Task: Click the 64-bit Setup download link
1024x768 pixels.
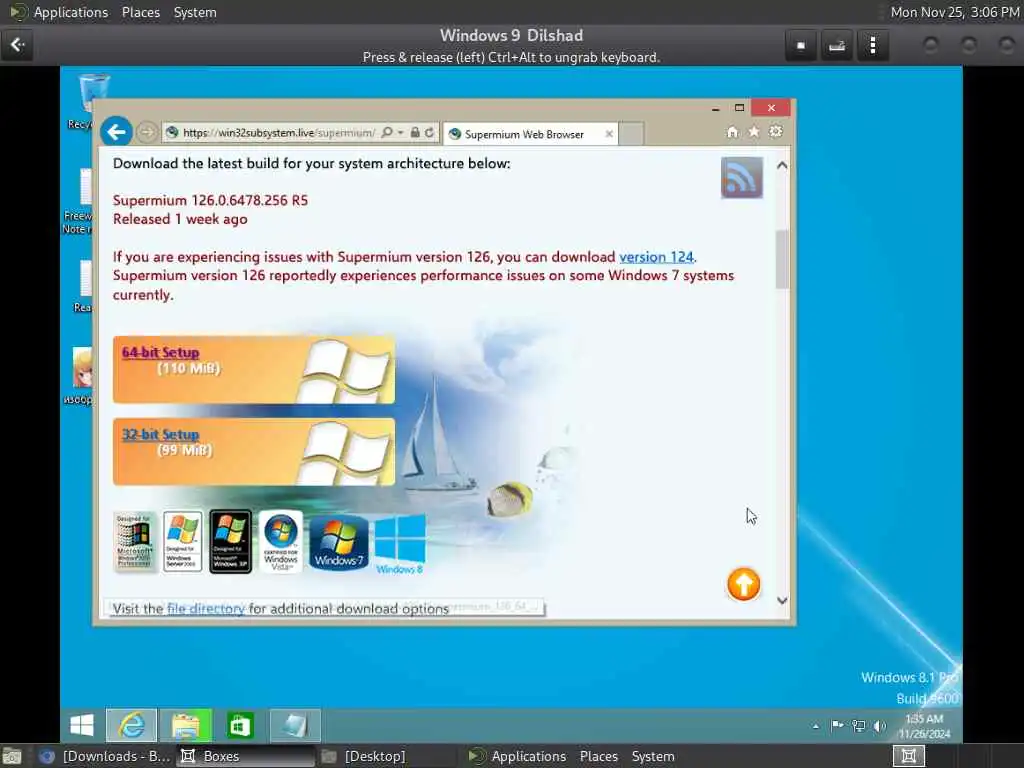Action: tap(160, 352)
